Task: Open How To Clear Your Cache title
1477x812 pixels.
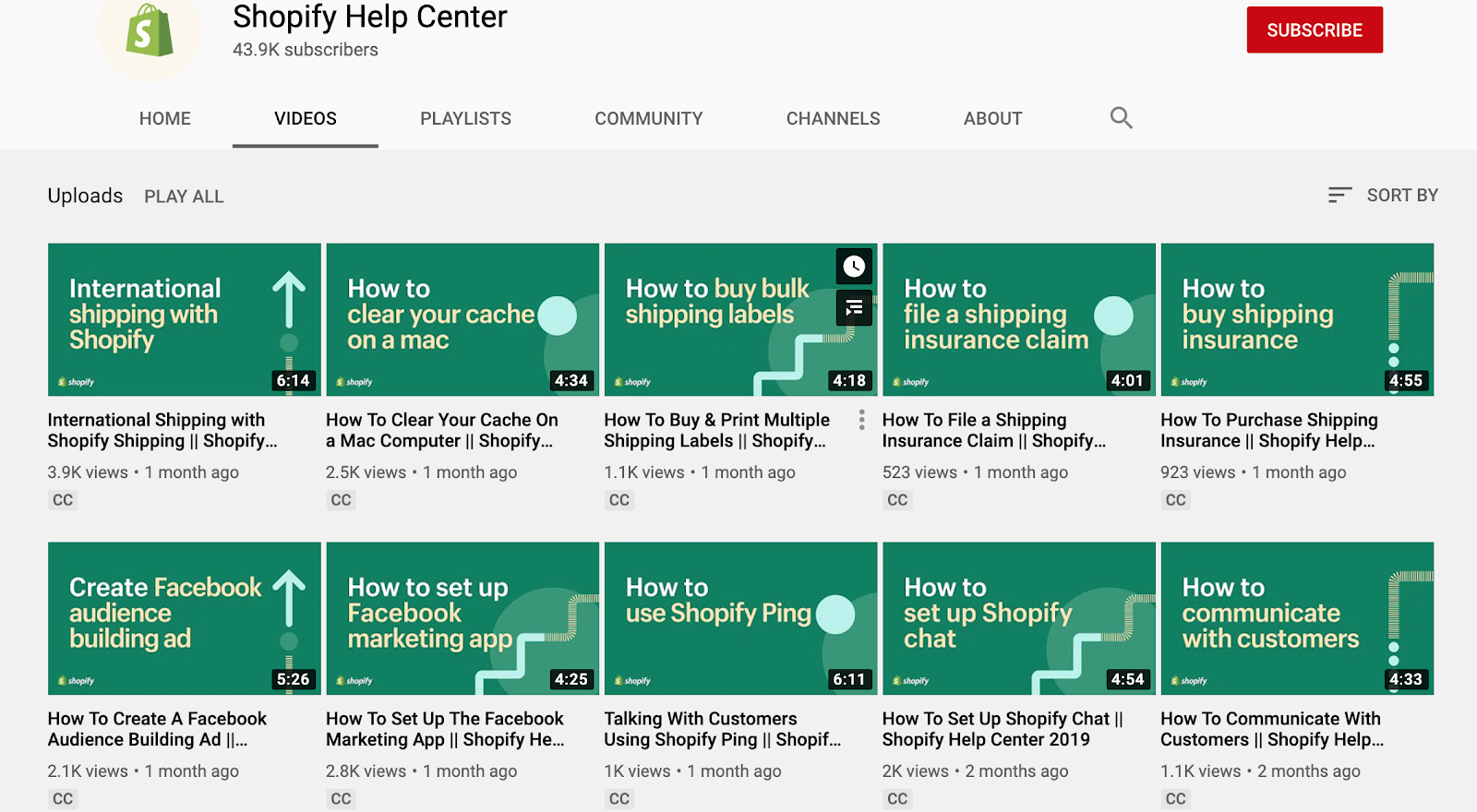Action: [x=442, y=430]
